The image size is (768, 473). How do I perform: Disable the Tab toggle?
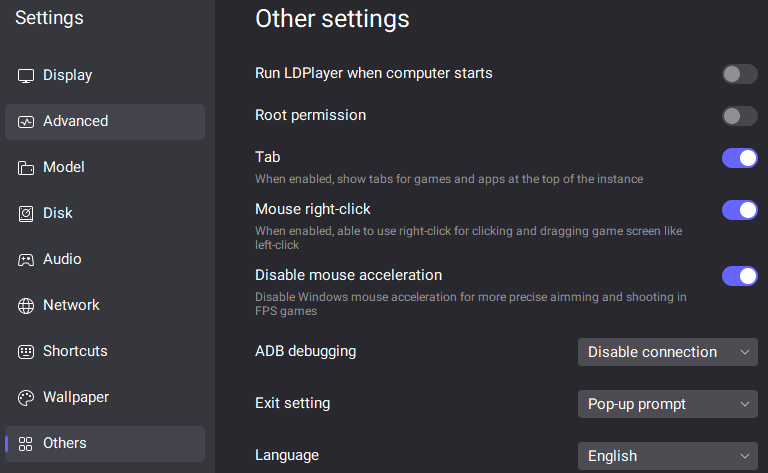pos(740,158)
